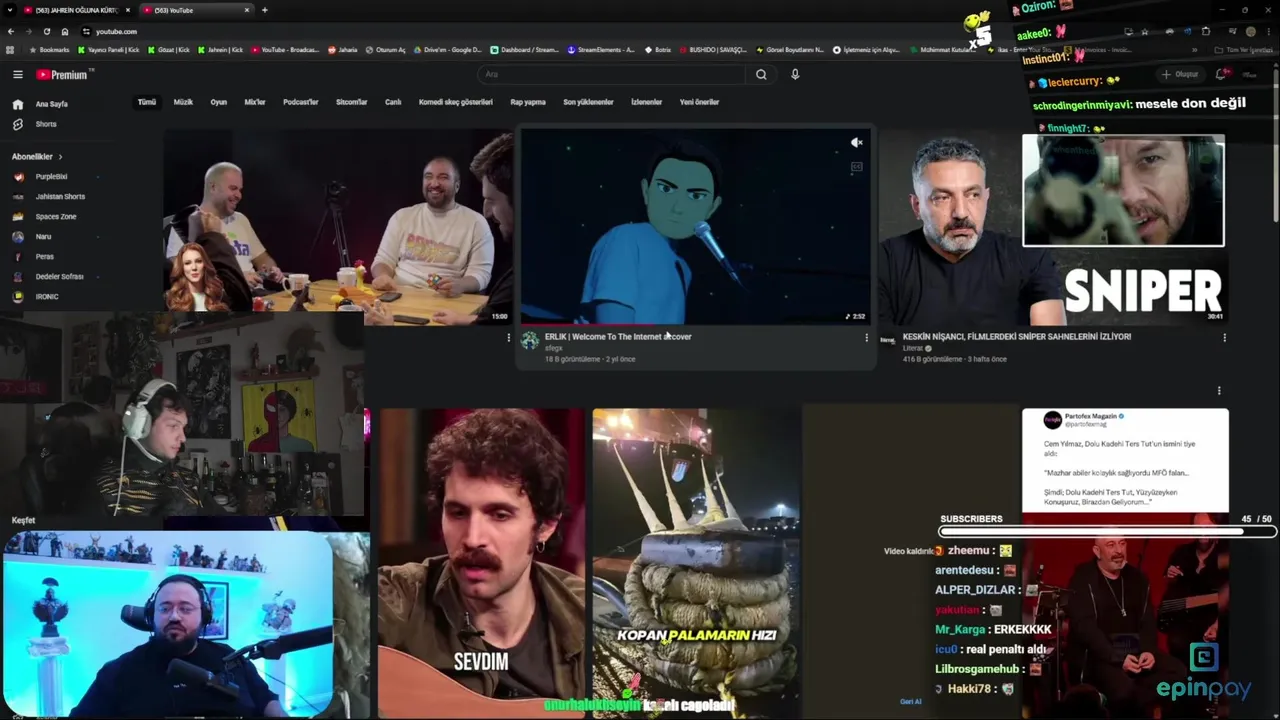The height and width of the screenshot is (720, 1280).
Task: Select the İzlenenler chip
Action: [647, 102]
